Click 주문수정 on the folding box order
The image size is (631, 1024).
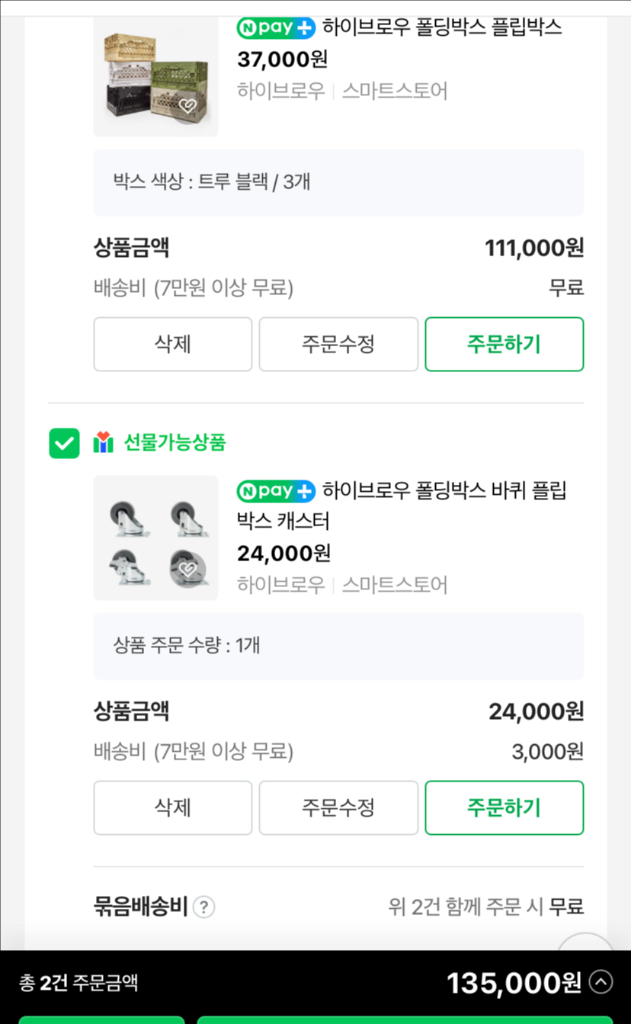tap(338, 344)
